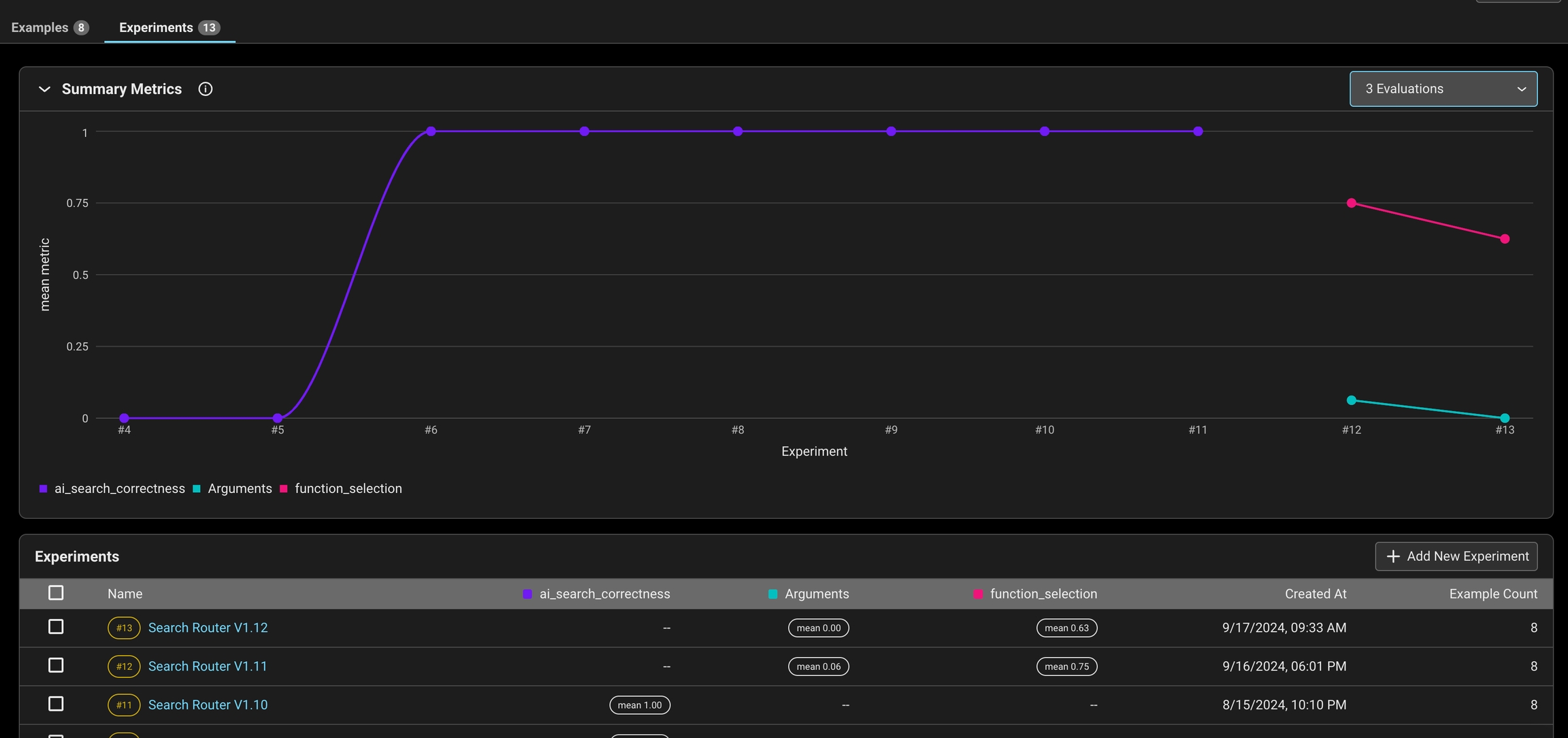
Task: Click the teal Arguments legend swatch
Action: coord(197,489)
